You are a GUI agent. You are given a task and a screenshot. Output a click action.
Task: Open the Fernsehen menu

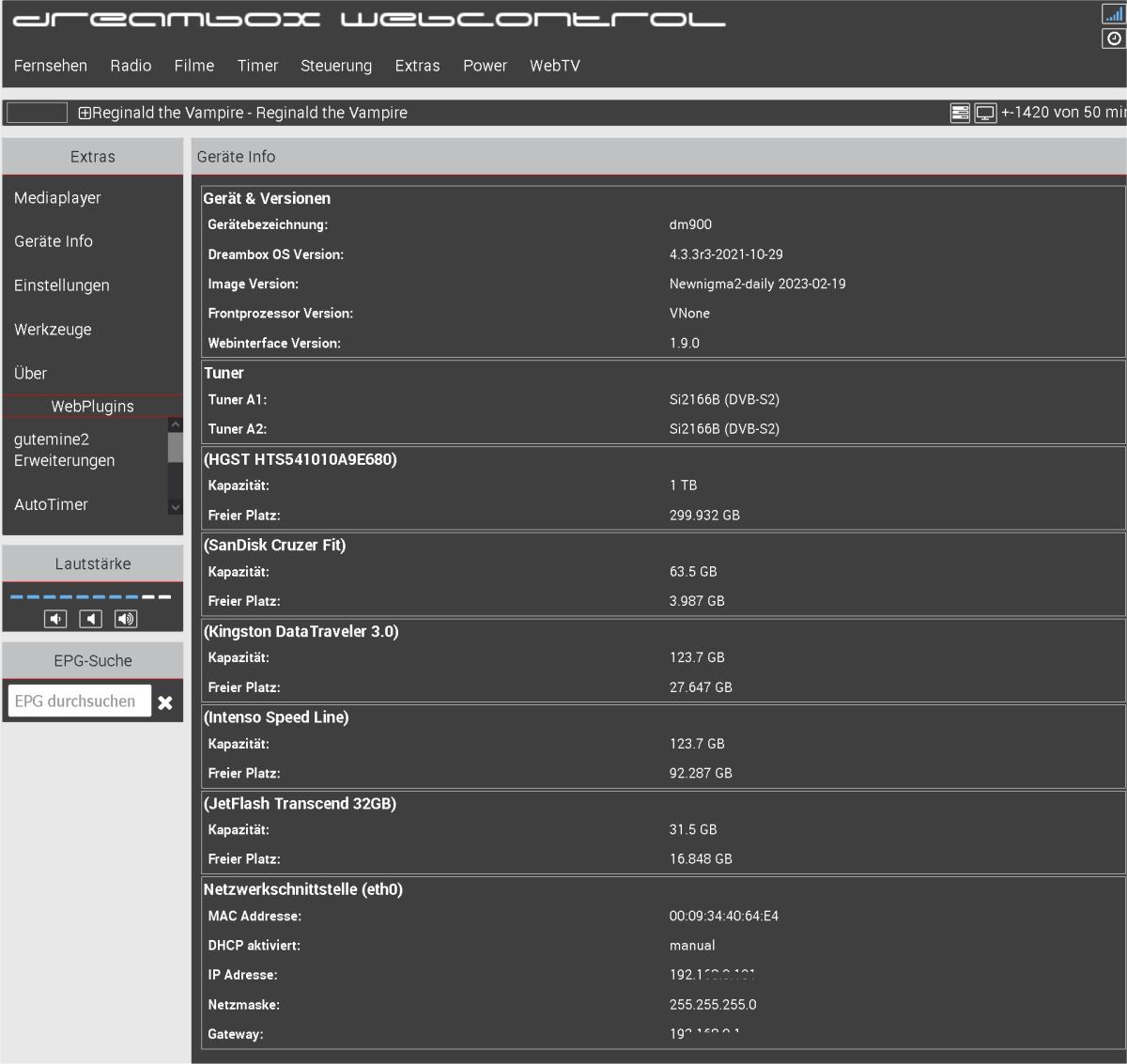click(x=51, y=66)
